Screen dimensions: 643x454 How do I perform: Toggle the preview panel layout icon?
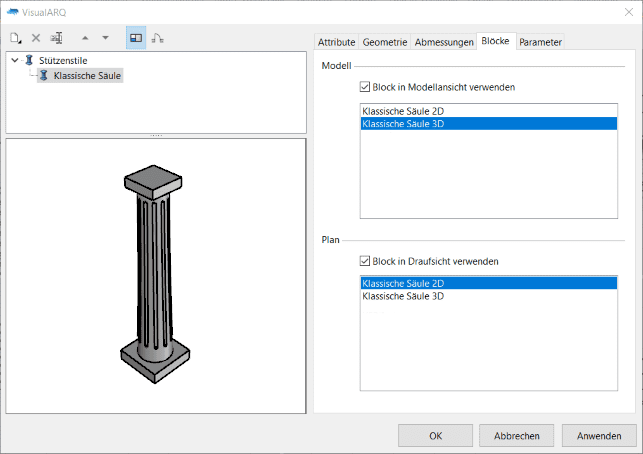pos(136,38)
